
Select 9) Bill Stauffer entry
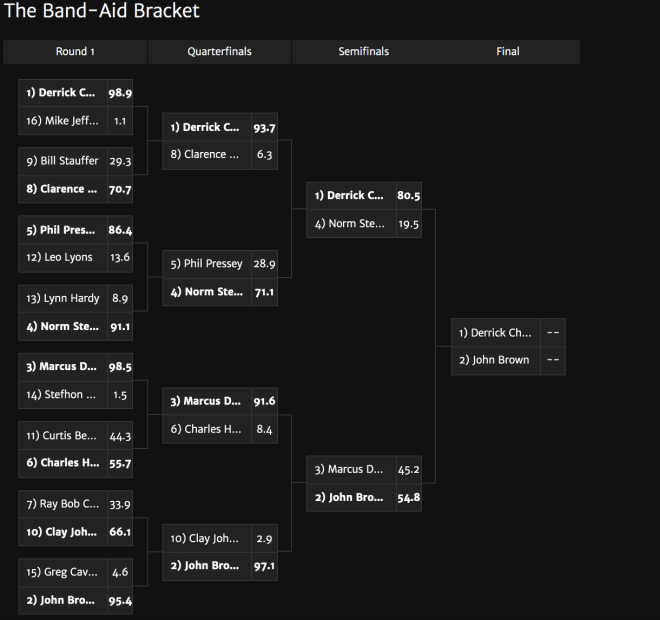[76, 161]
